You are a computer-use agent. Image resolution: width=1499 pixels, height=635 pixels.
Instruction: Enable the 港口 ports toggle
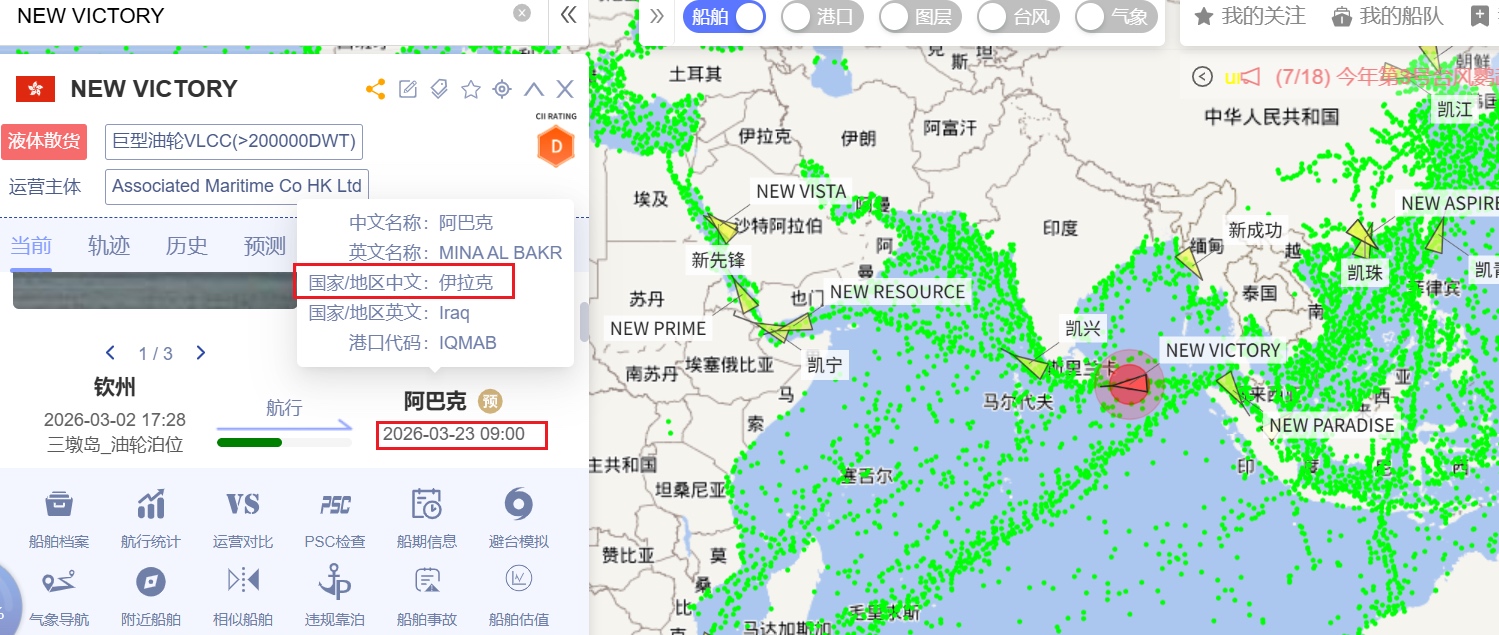822,17
